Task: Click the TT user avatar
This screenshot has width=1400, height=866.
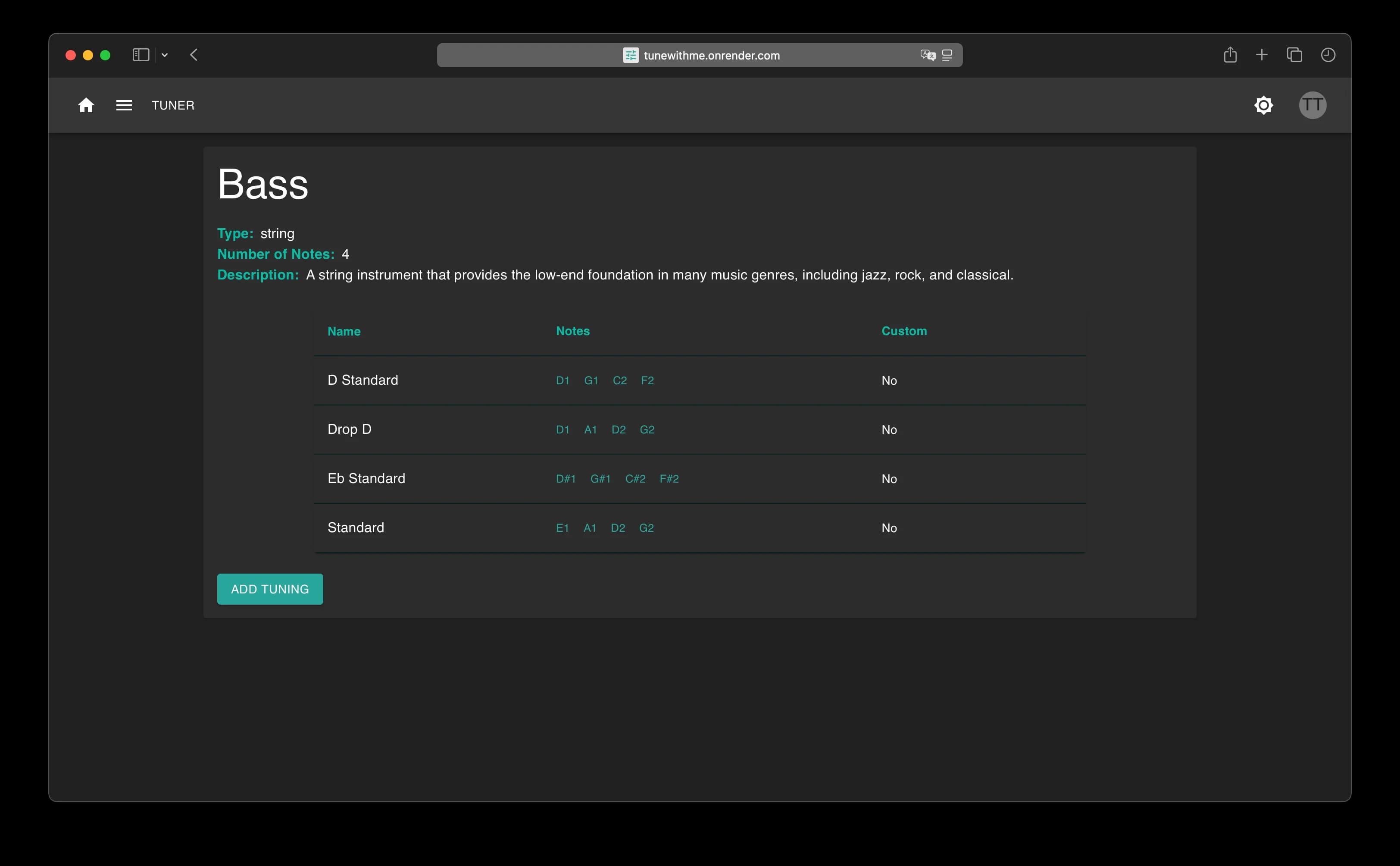Action: click(x=1312, y=105)
